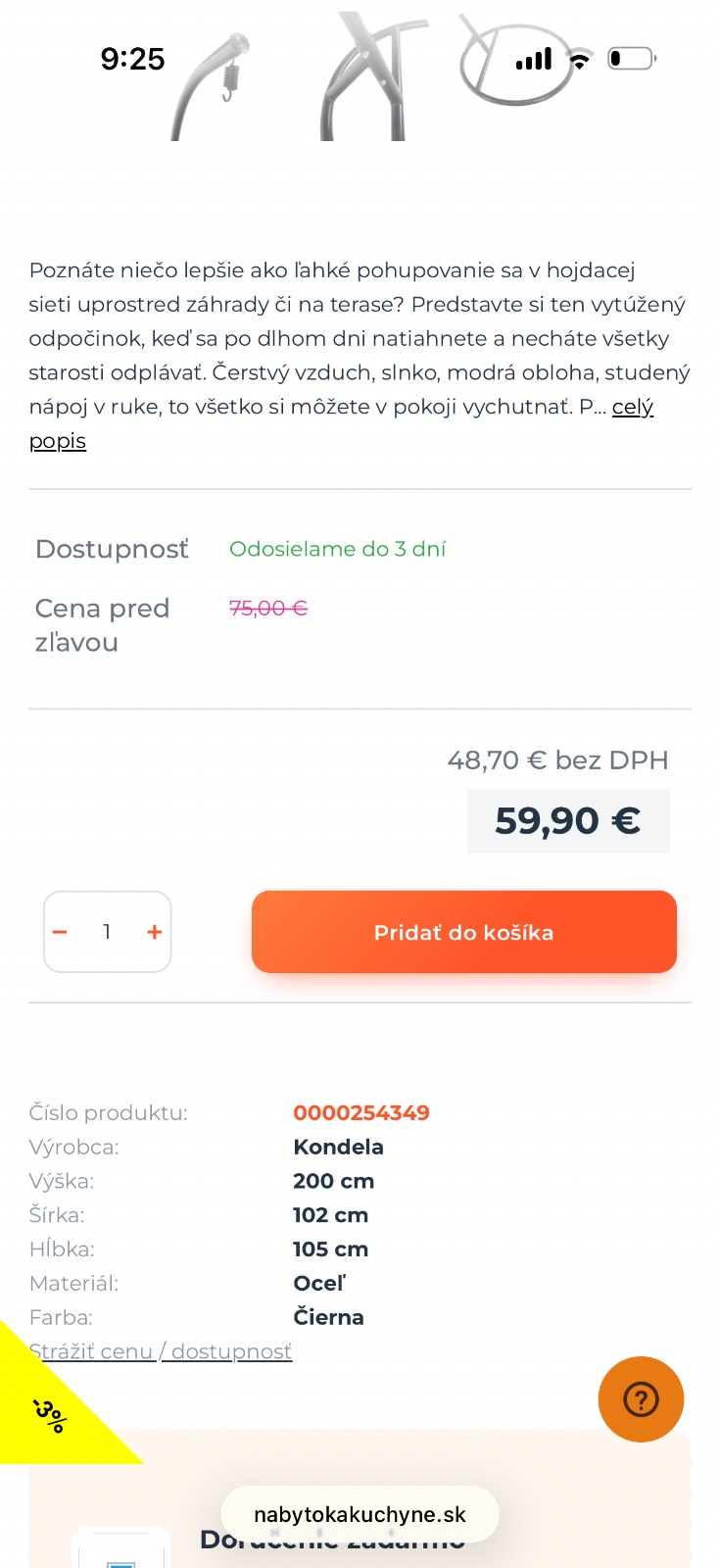Tap the quantity input field showing 1
The width and height of the screenshot is (720, 1568).
[x=107, y=932]
